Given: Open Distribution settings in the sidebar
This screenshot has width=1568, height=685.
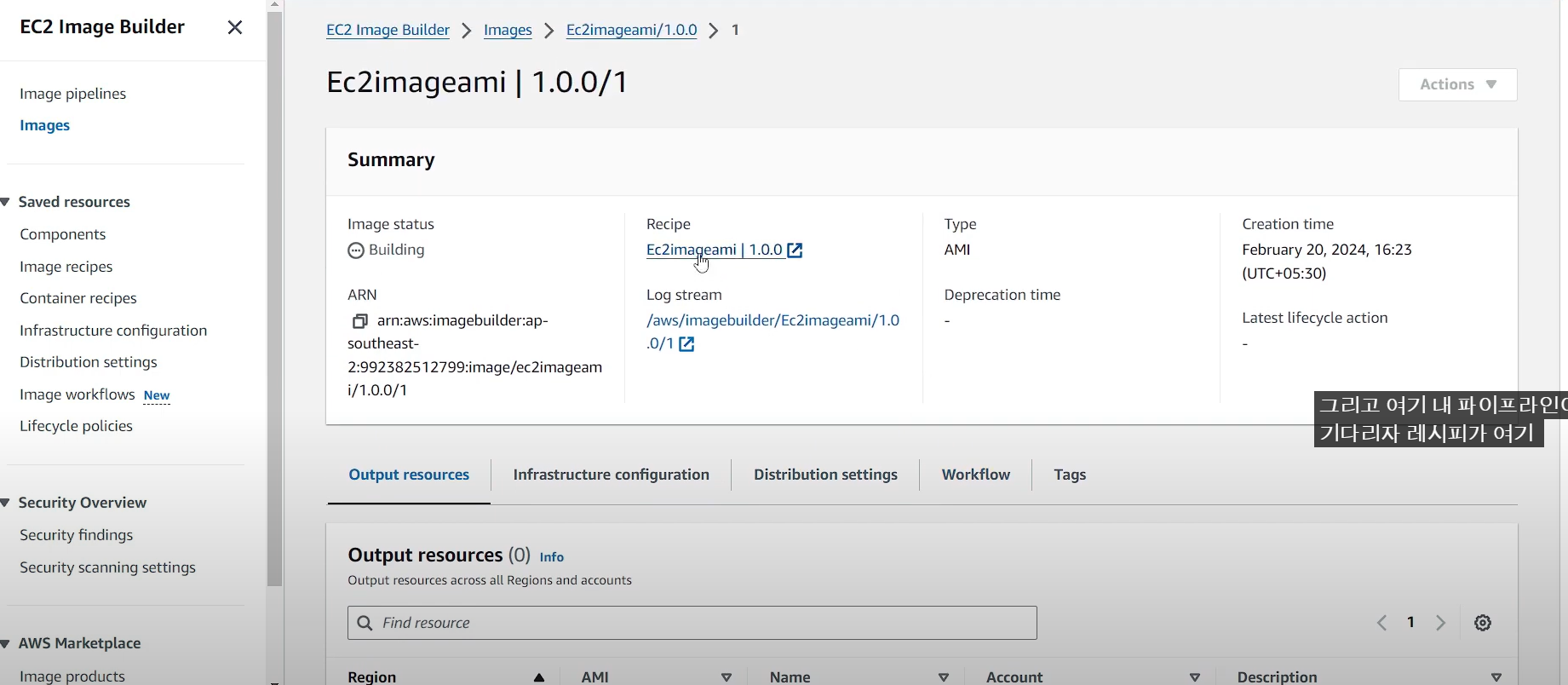Looking at the screenshot, I should point(89,362).
